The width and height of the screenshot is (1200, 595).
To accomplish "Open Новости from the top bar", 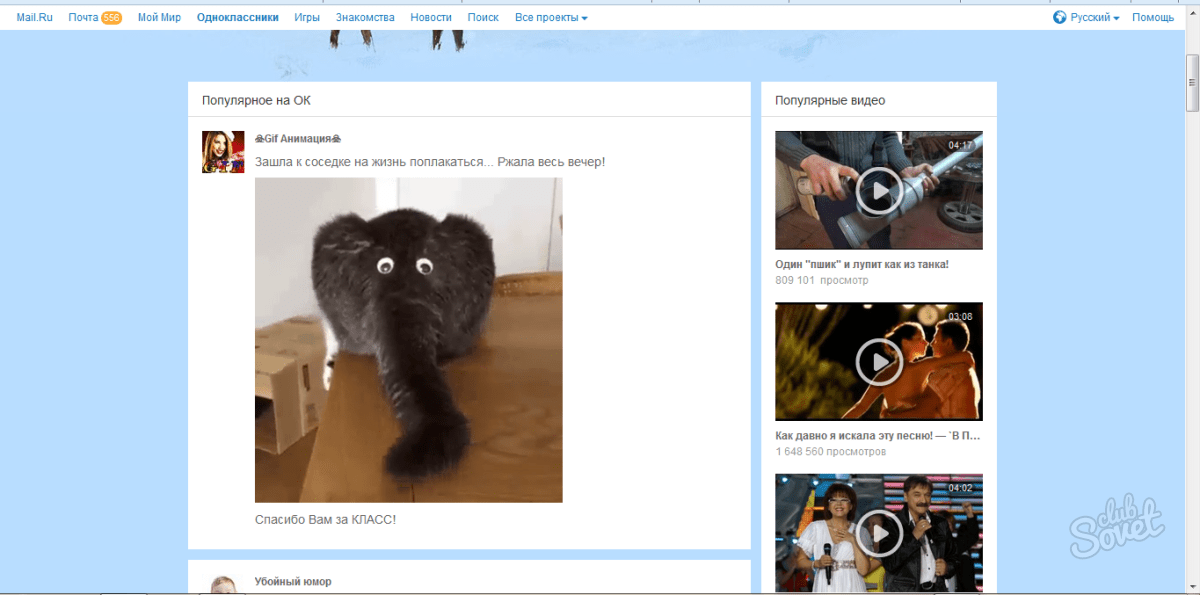I will pyautogui.click(x=431, y=18).
